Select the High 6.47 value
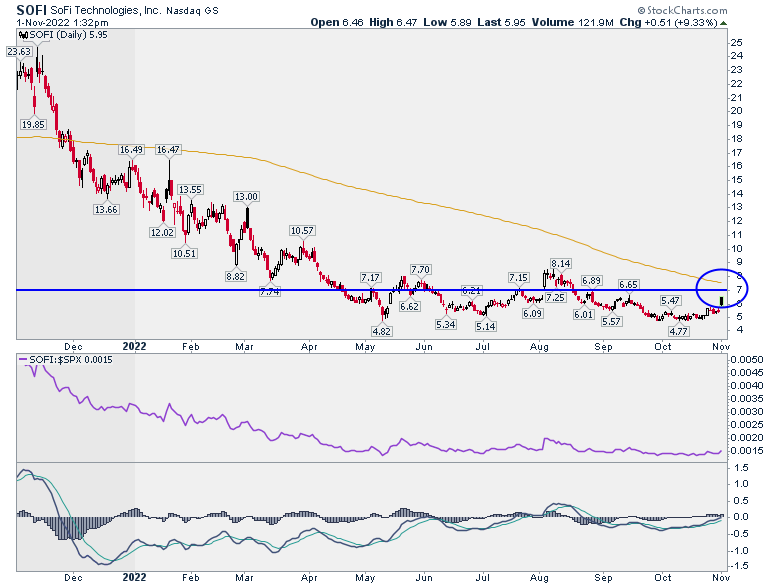 pos(393,22)
